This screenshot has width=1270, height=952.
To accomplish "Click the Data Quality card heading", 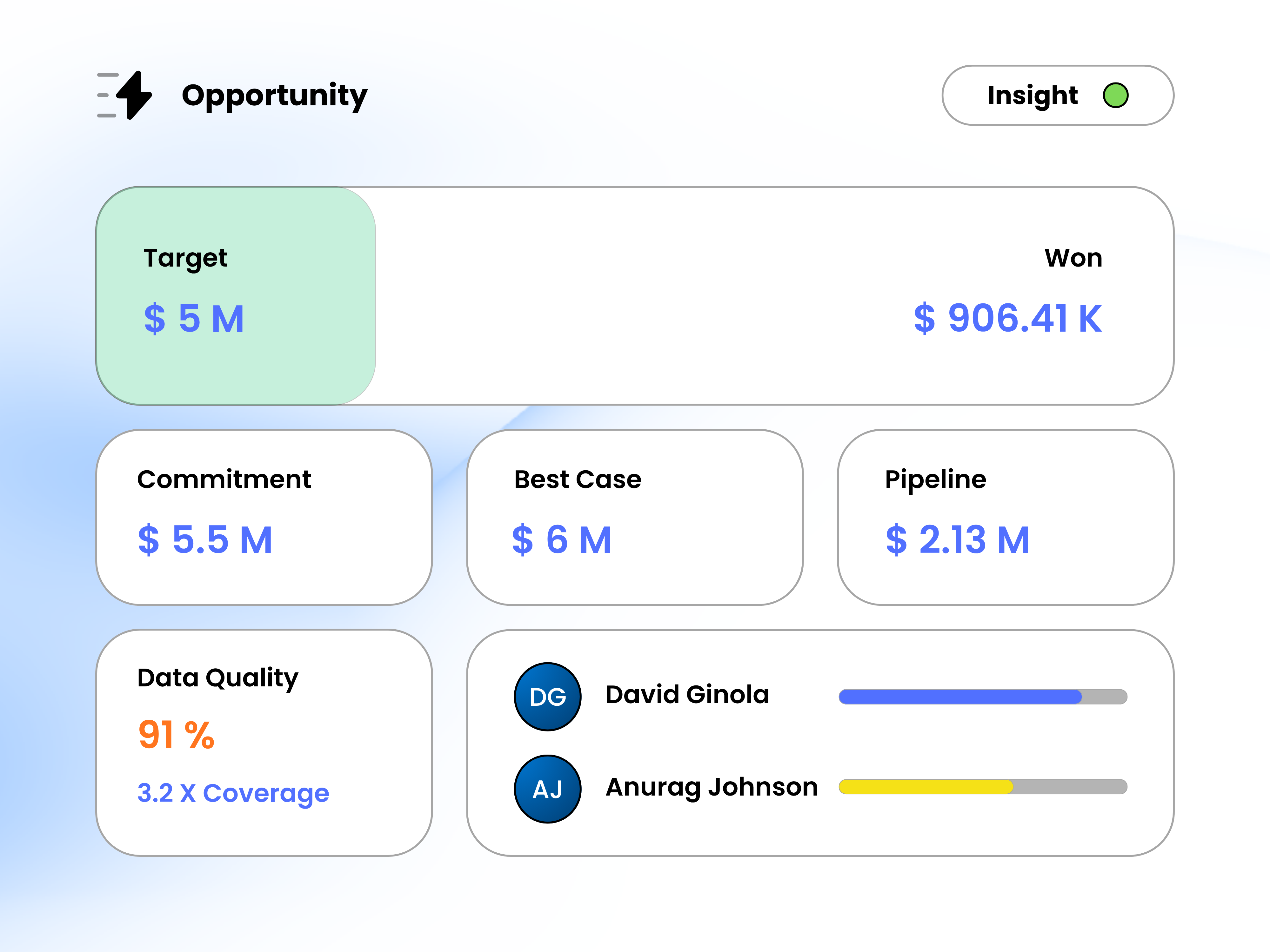I will (217, 678).
